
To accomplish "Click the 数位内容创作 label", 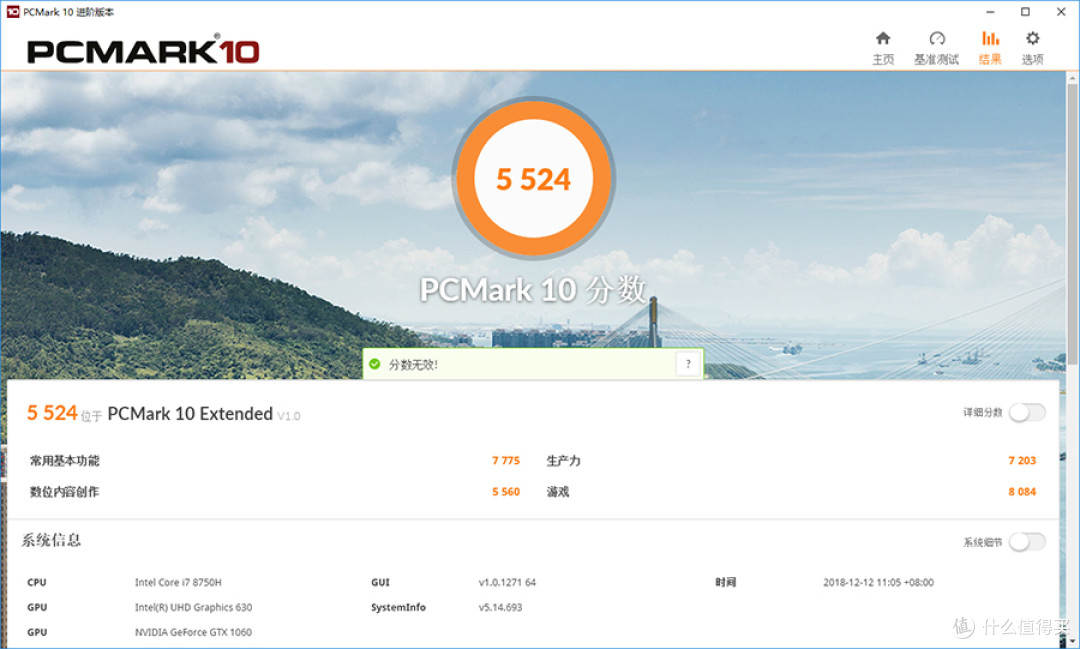I will (65, 491).
